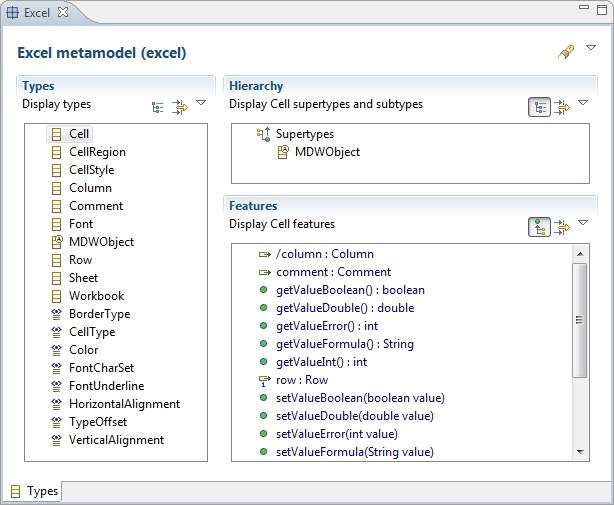Viewport: 614px width, 505px height.
Task: Select HorizontalAlignment enumeration
Action: 125,404
